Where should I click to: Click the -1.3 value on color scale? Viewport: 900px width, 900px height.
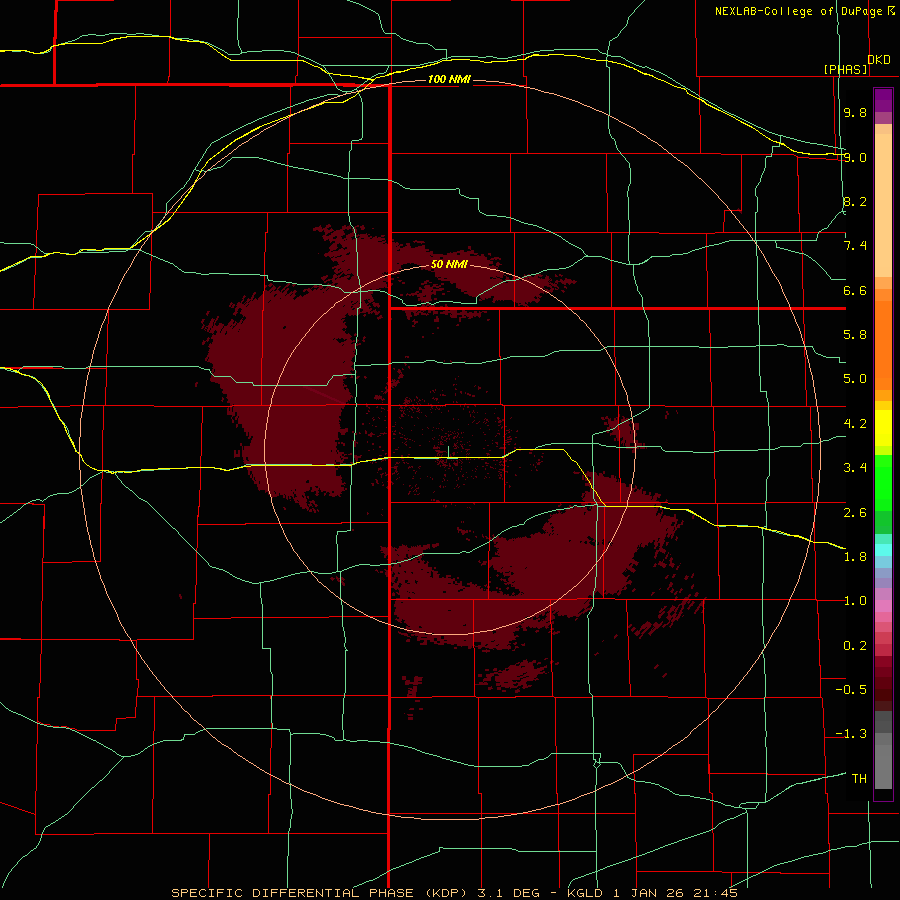(x=851, y=734)
